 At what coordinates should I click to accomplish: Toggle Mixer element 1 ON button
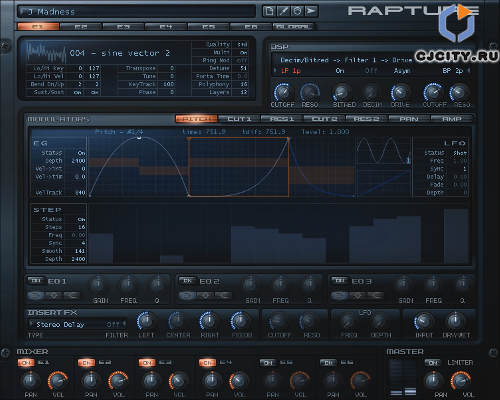[26, 363]
